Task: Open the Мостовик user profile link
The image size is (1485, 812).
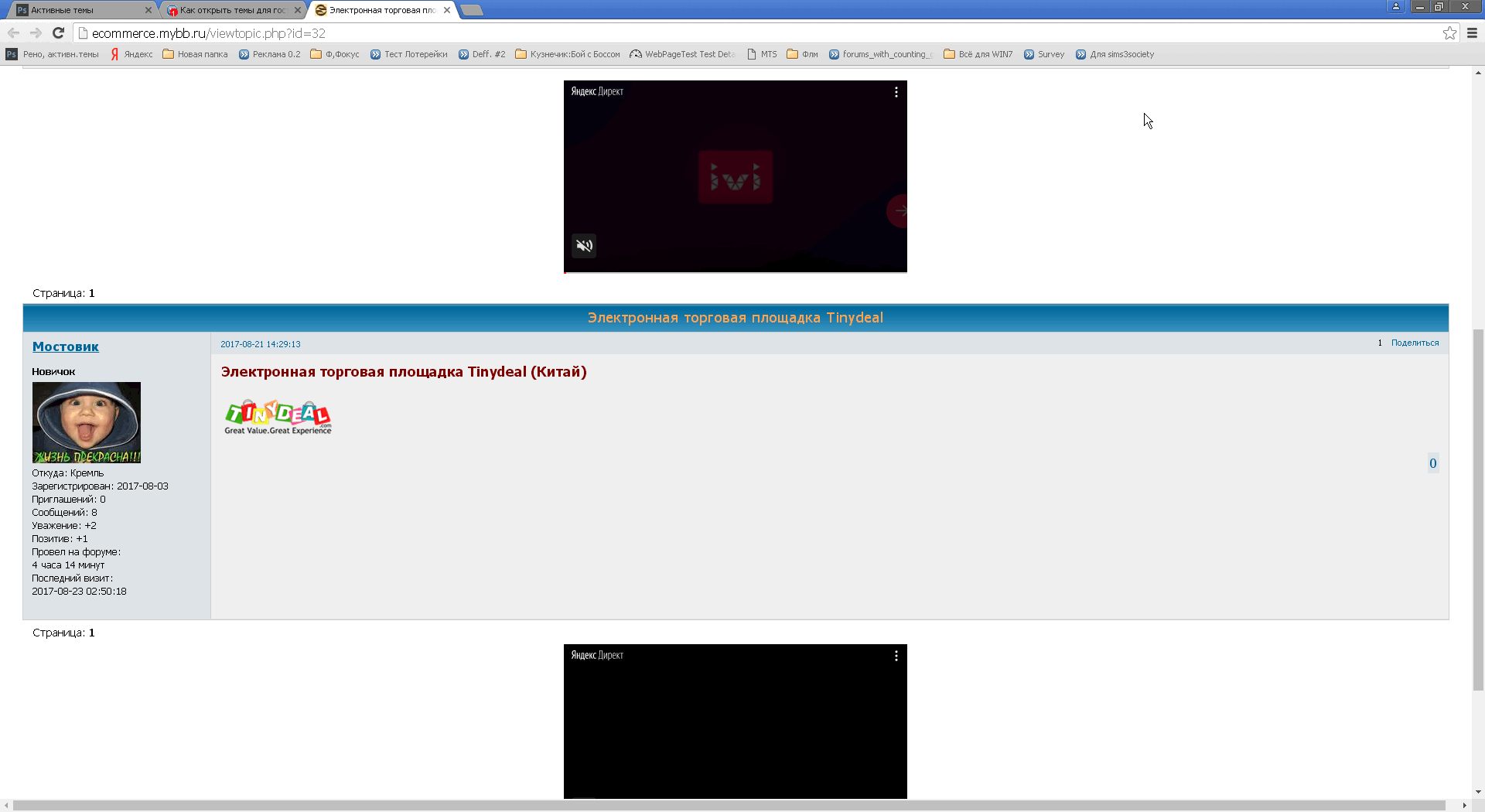Action: 66,346
